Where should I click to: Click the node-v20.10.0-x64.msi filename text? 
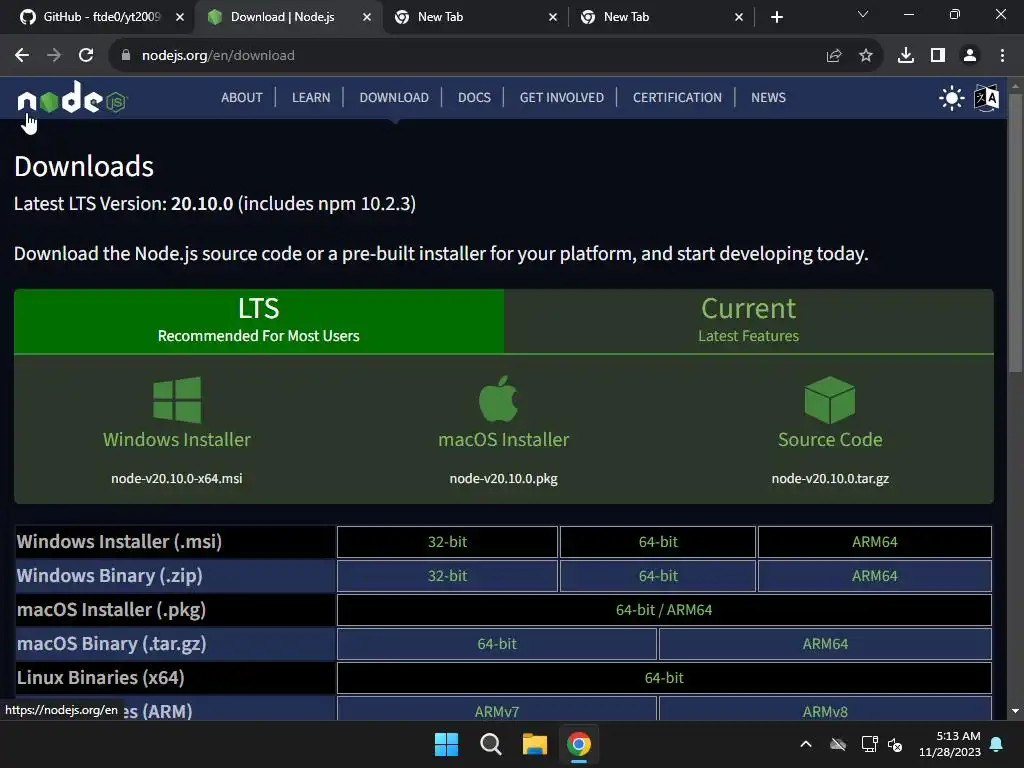(x=176, y=479)
